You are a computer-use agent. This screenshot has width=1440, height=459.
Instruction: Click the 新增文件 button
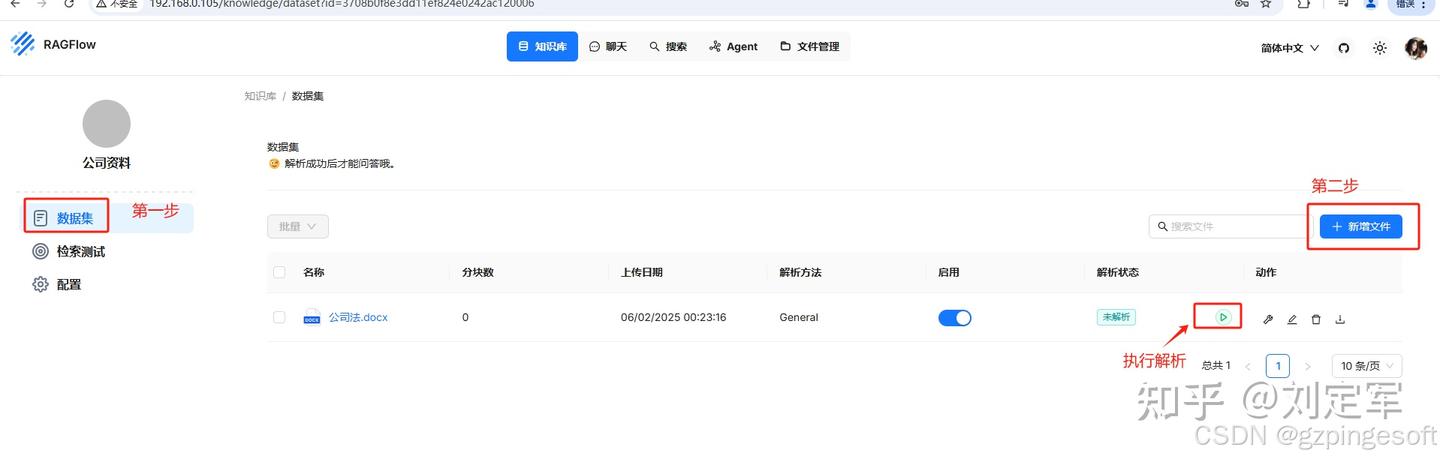[1360, 227]
